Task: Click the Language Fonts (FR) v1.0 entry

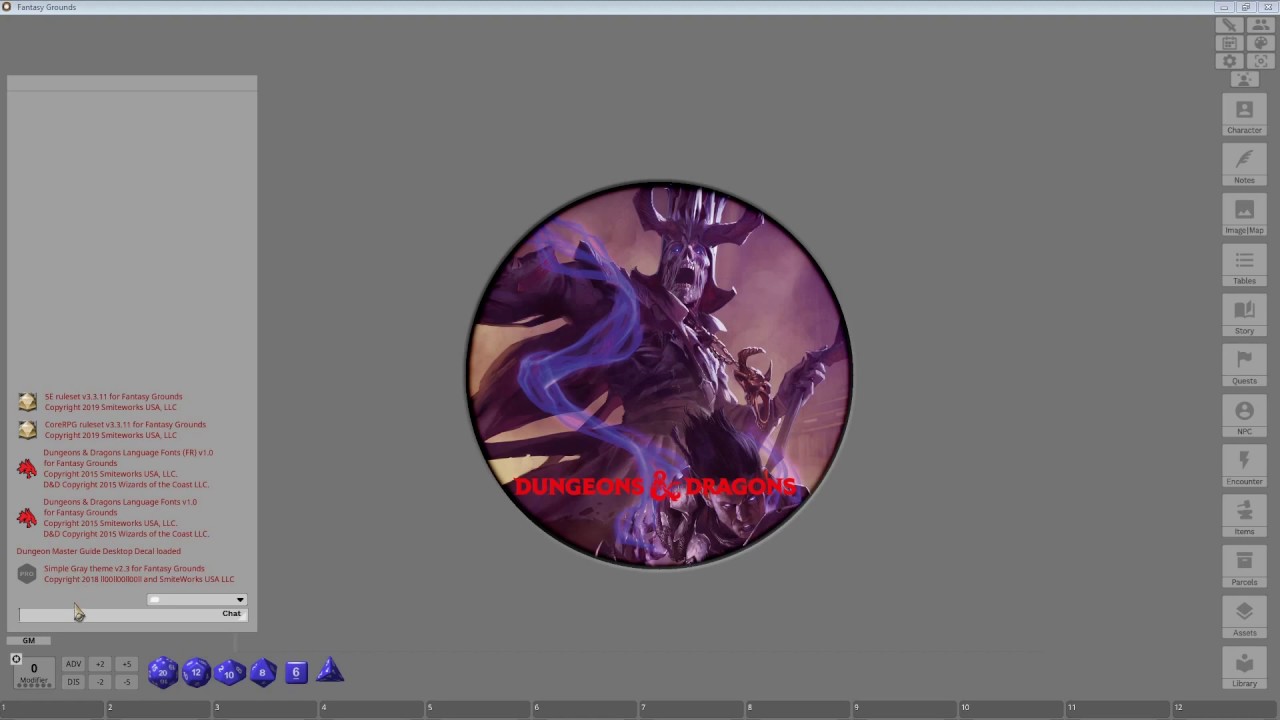Action: click(114, 468)
